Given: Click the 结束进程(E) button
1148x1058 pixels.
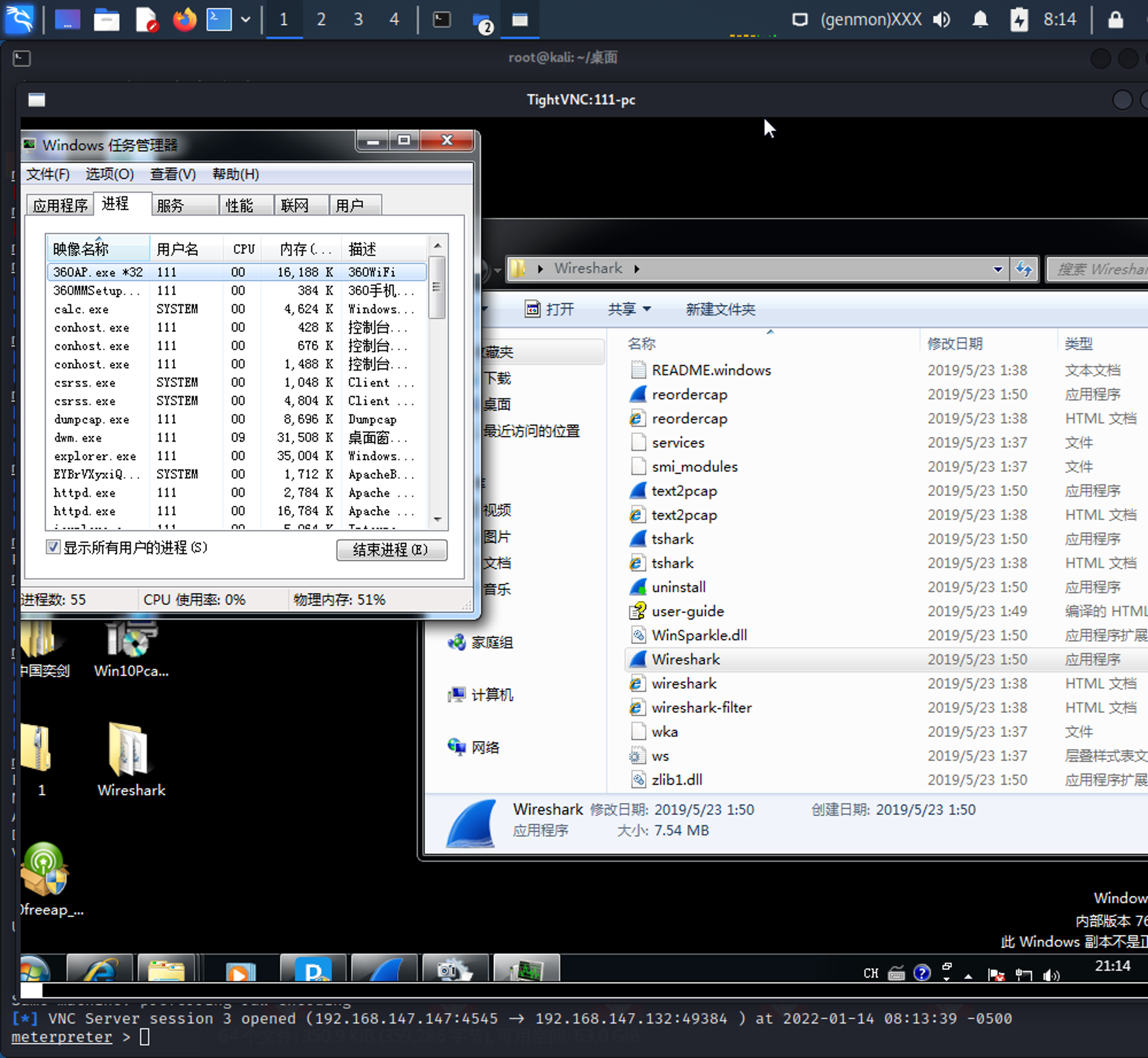Looking at the screenshot, I should [391, 550].
